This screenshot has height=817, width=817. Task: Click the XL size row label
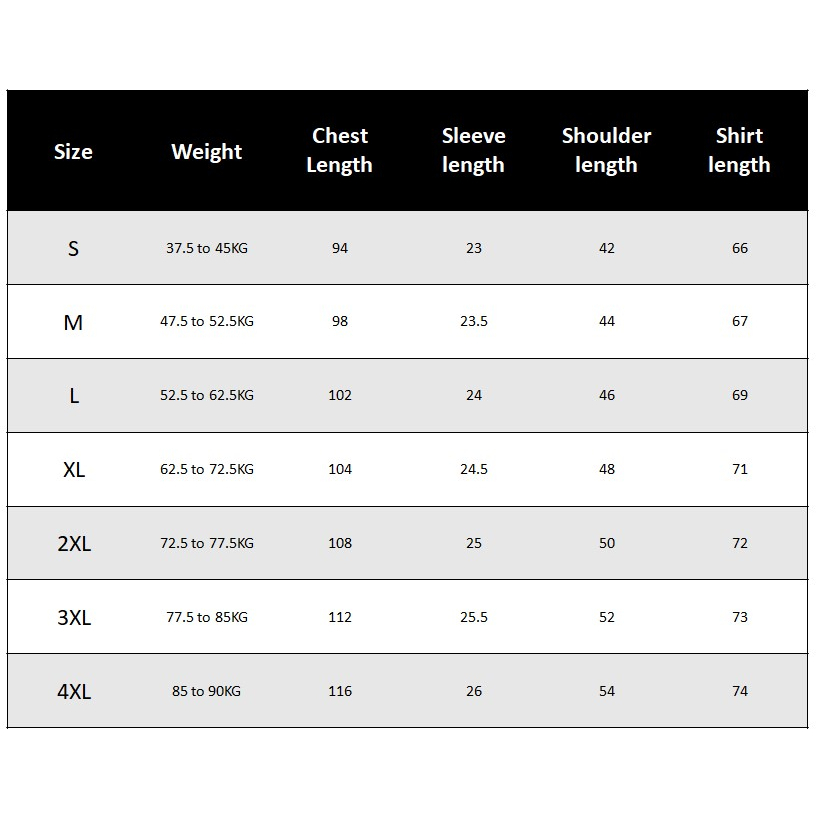click(x=74, y=470)
